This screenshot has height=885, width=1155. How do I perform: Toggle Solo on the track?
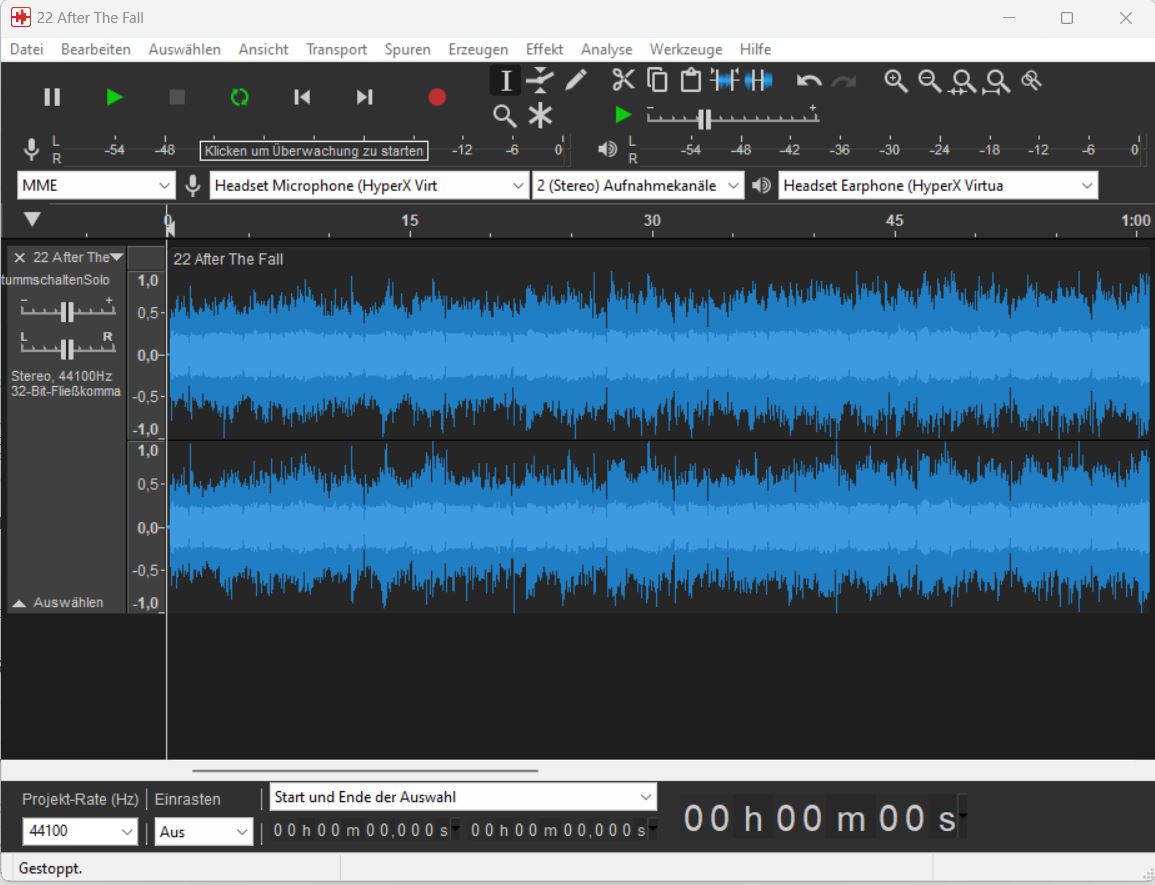97,280
